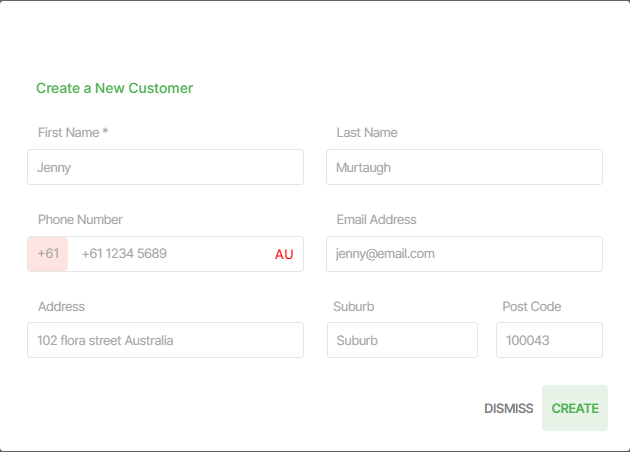Viewport: 630px width, 452px height.
Task: Click the First Name input field
Action: tap(165, 167)
